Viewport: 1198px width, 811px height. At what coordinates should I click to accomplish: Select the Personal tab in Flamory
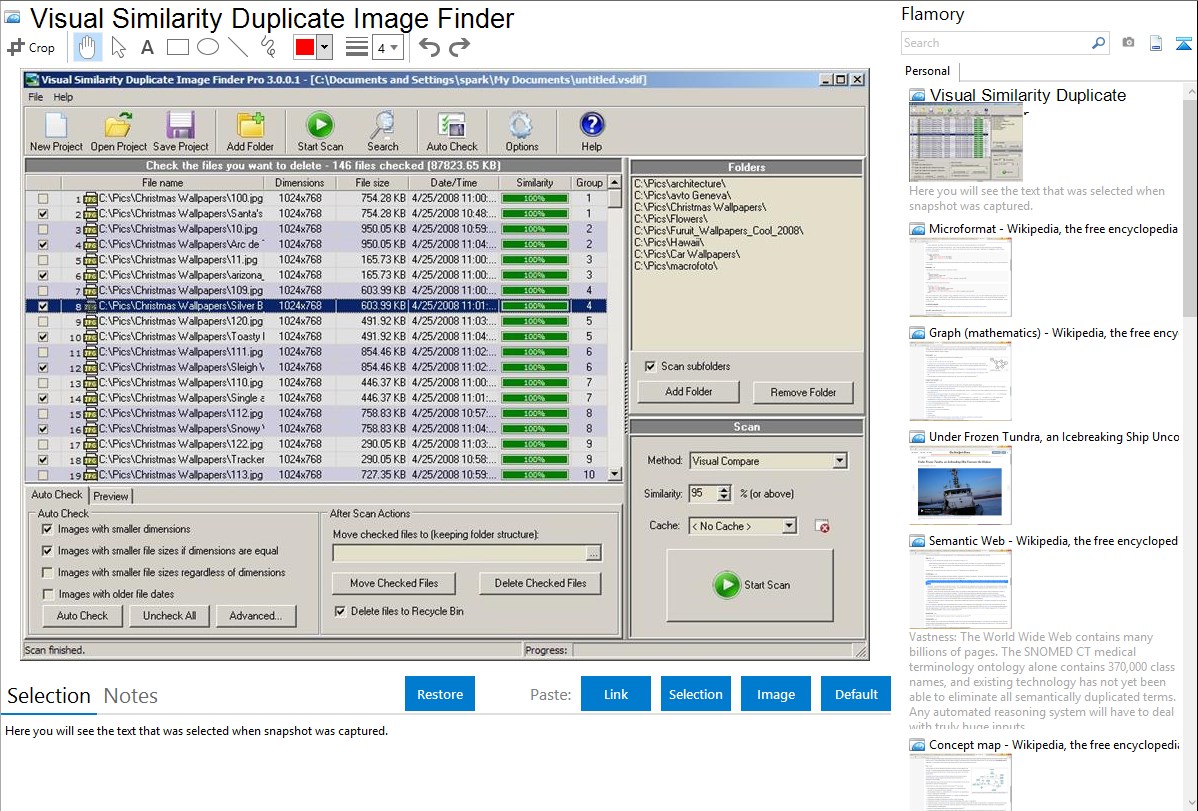click(927, 70)
